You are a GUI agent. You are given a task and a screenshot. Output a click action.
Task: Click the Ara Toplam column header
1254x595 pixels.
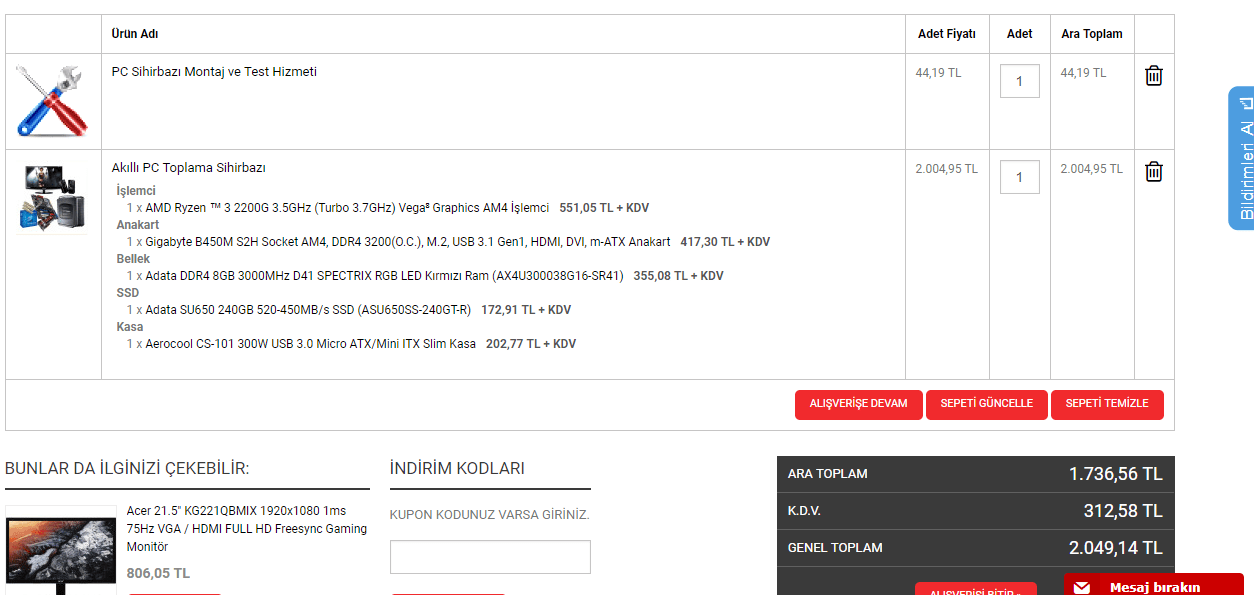click(1092, 34)
